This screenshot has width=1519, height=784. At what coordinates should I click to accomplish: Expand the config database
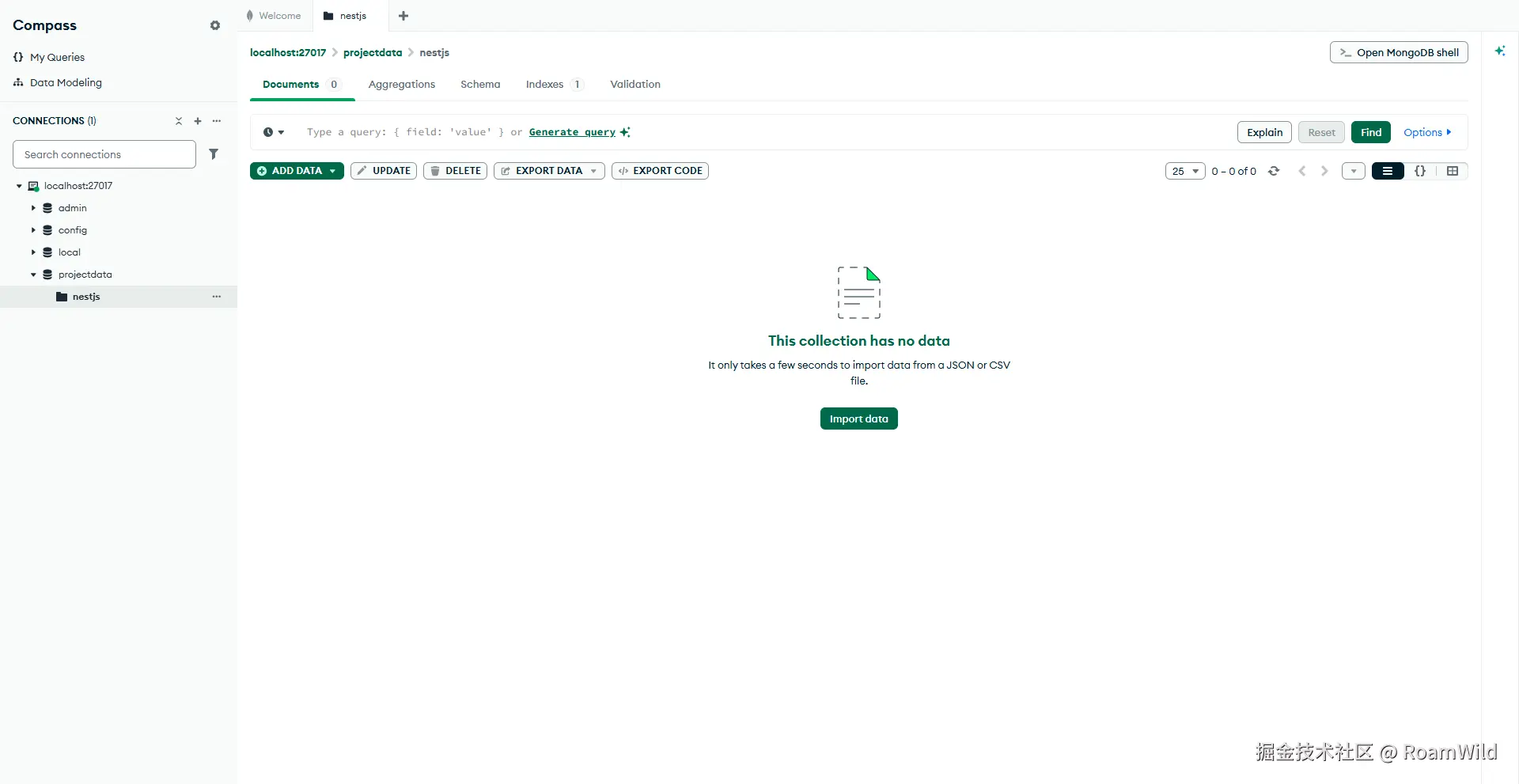33,230
